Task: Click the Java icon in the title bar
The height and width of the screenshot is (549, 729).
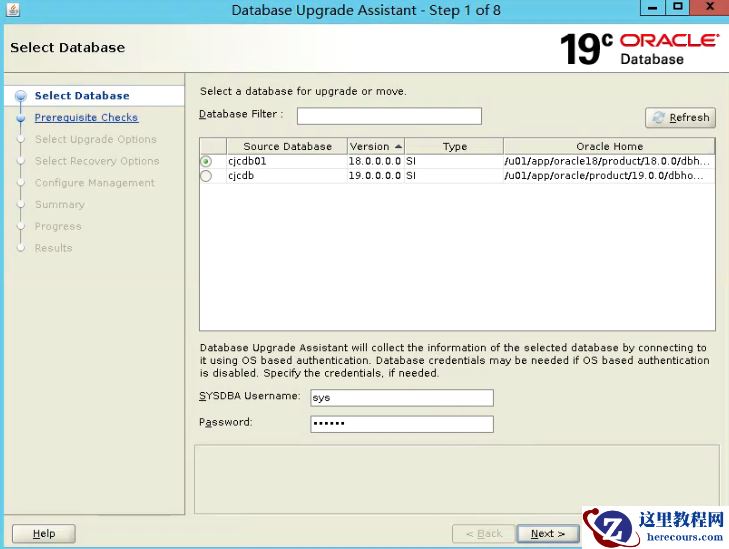Action: tap(13, 9)
